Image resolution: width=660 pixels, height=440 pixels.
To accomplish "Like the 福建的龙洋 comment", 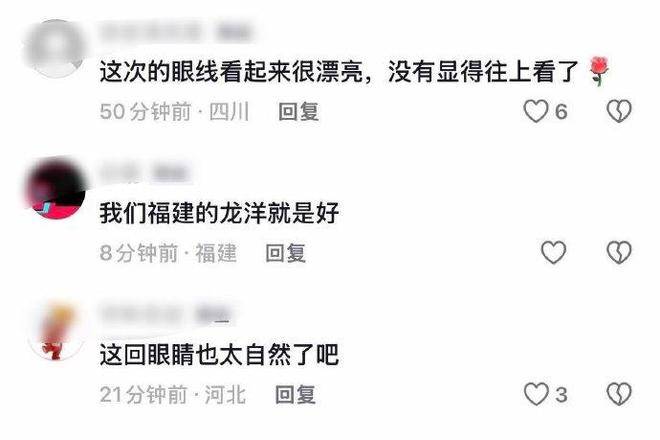I will tap(553, 252).
